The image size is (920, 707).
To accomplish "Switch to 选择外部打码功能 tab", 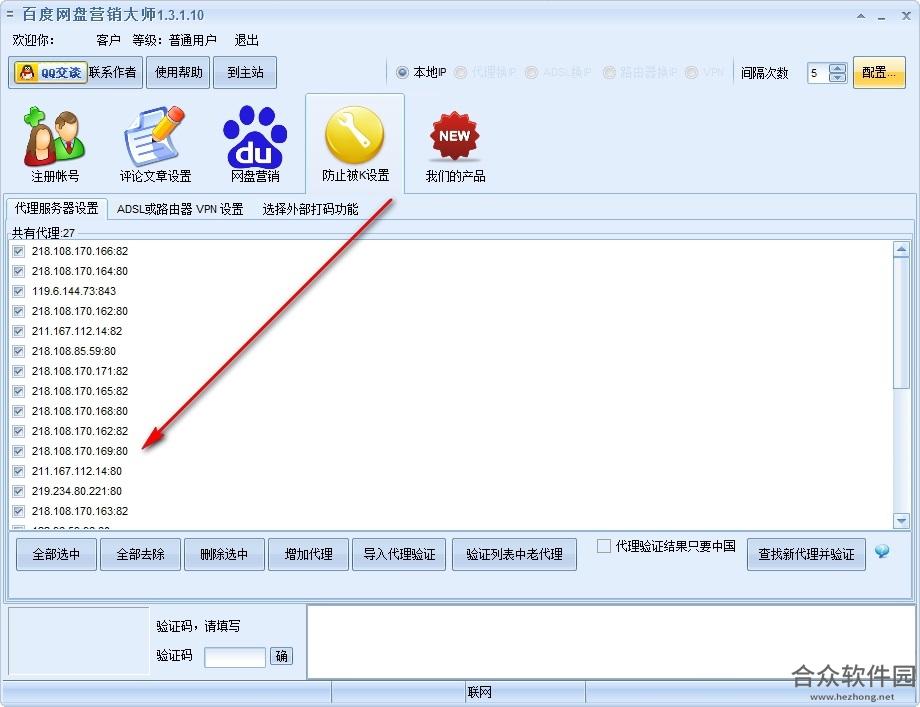I will click(310, 209).
